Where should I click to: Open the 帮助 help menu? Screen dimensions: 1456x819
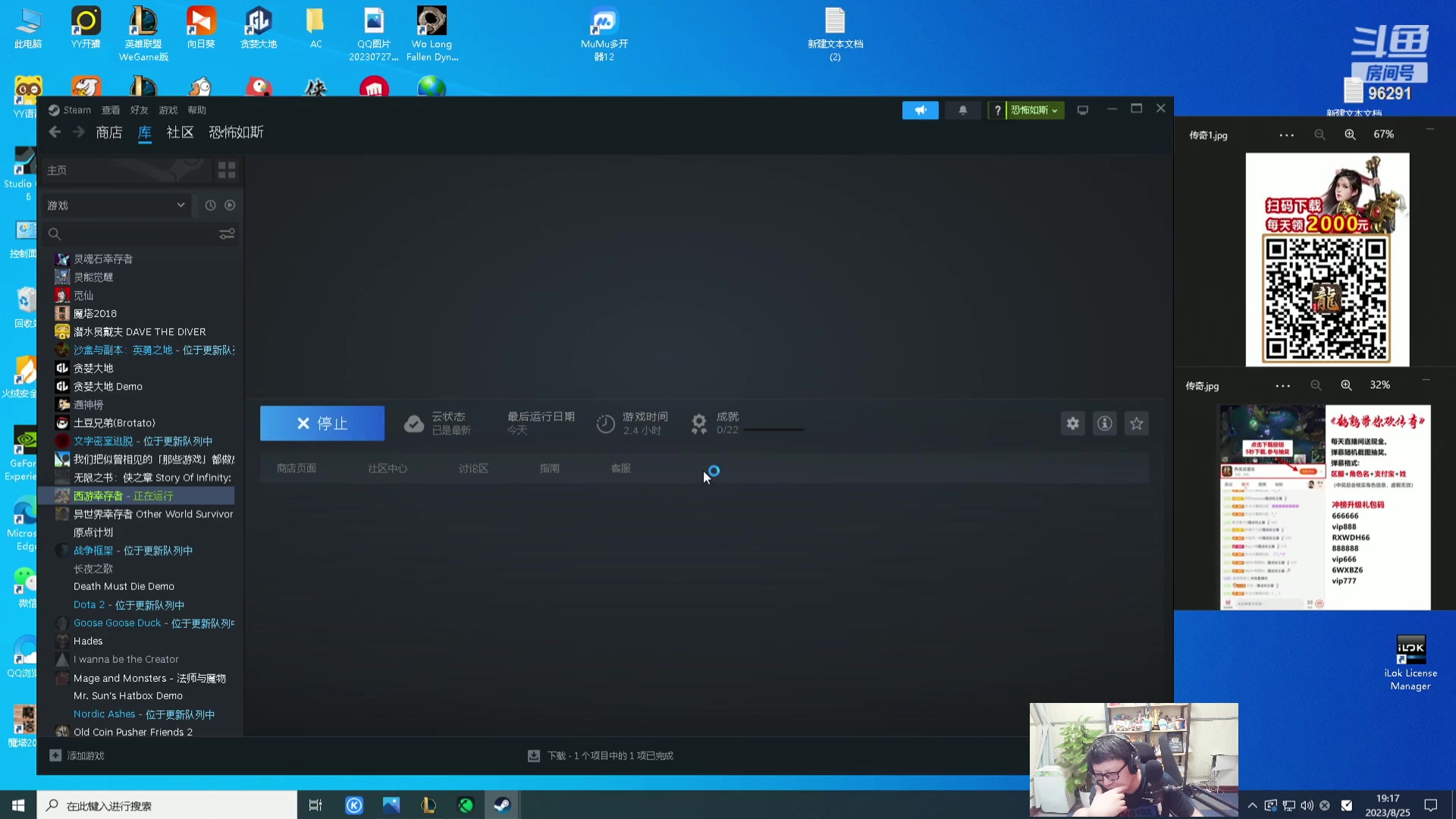click(197, 110)
